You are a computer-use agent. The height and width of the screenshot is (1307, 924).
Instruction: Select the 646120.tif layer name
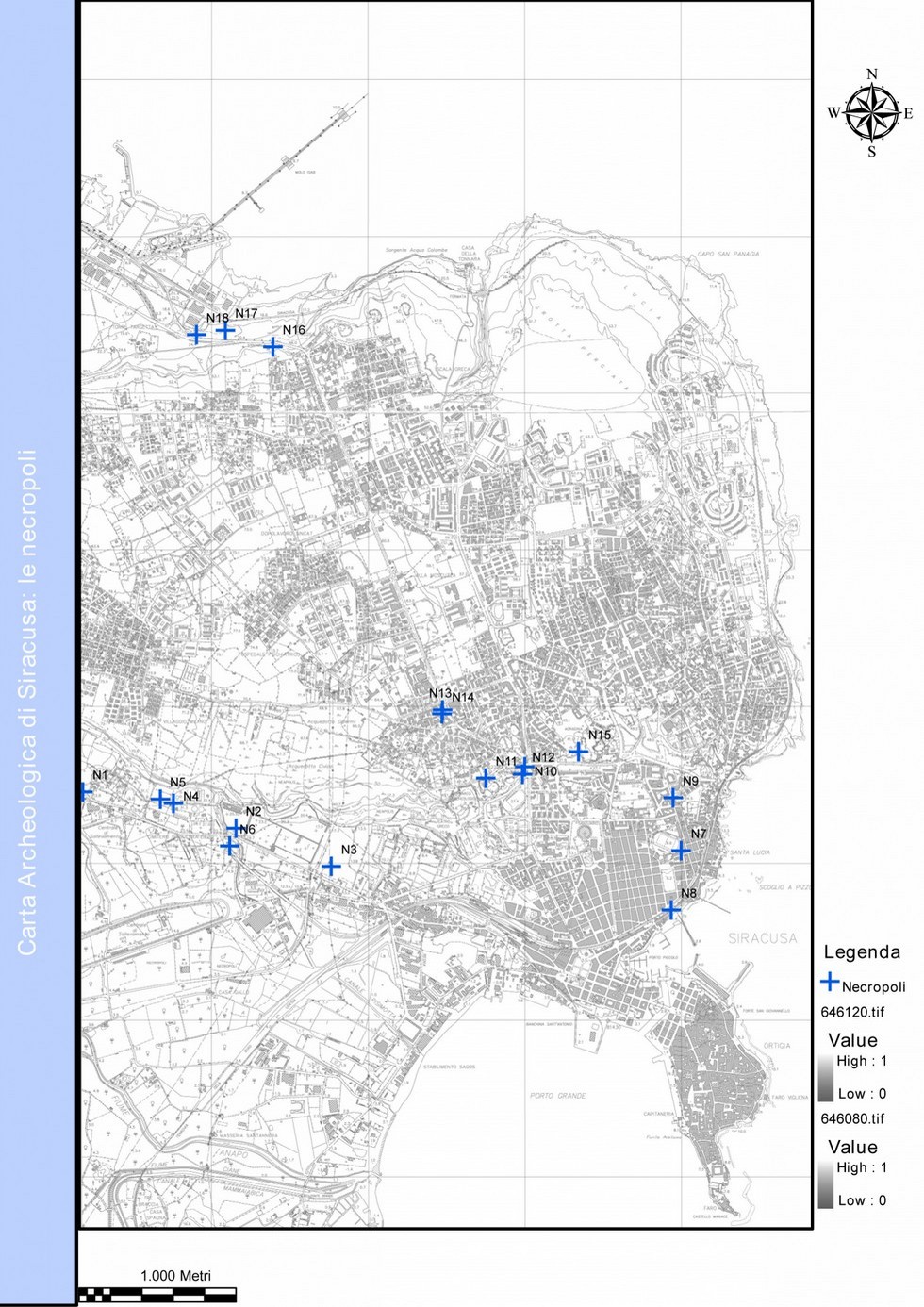click(852, 1012)
